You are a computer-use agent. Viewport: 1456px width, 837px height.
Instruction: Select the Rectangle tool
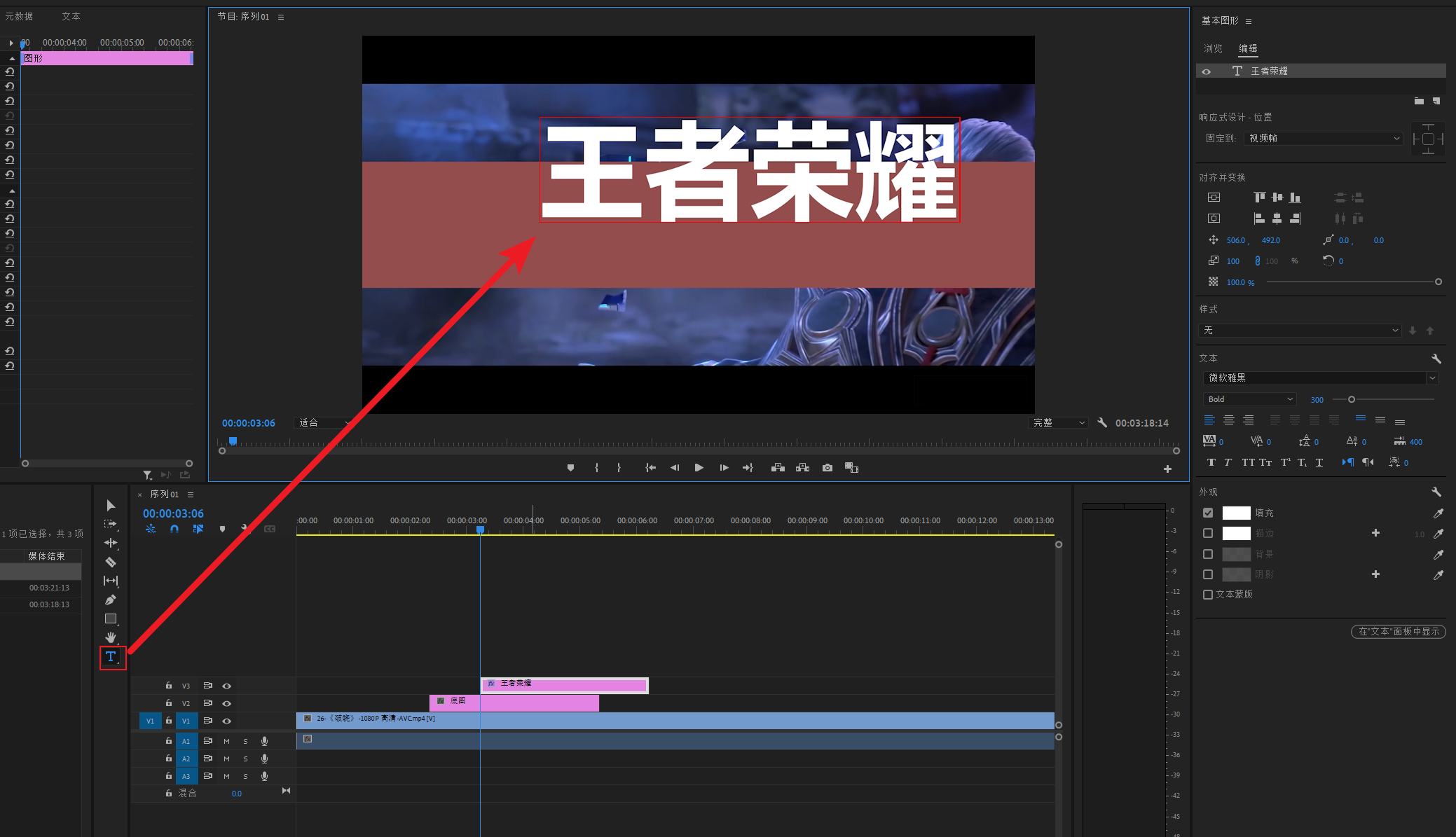tap(111, 618)
